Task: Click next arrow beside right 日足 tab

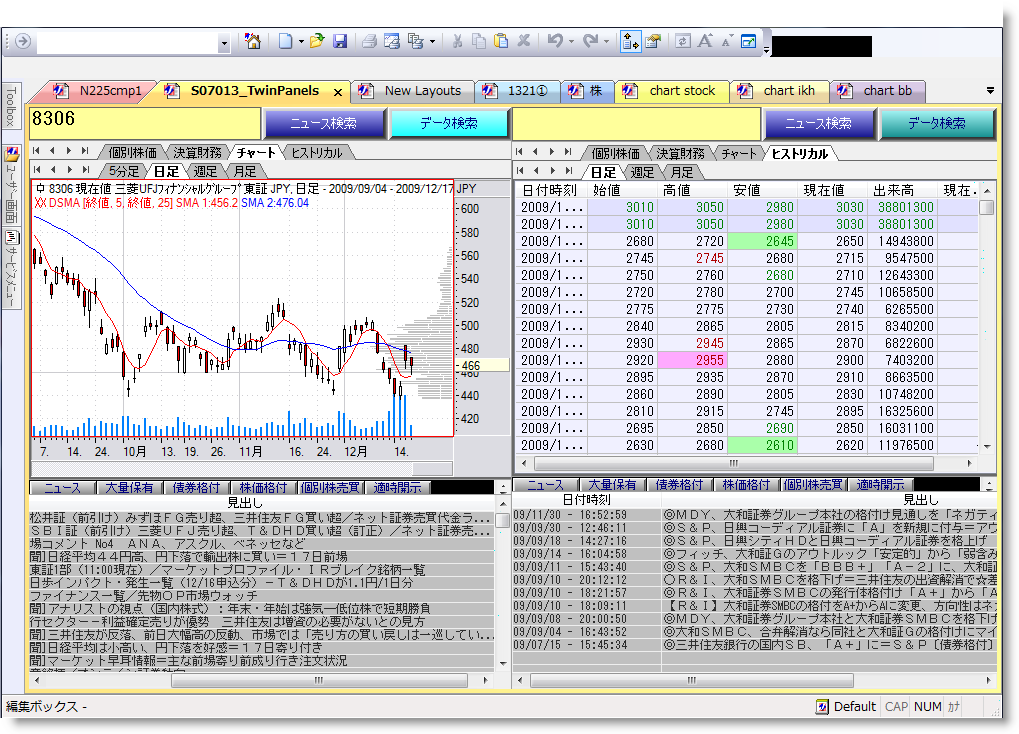Action: (552, 170)
